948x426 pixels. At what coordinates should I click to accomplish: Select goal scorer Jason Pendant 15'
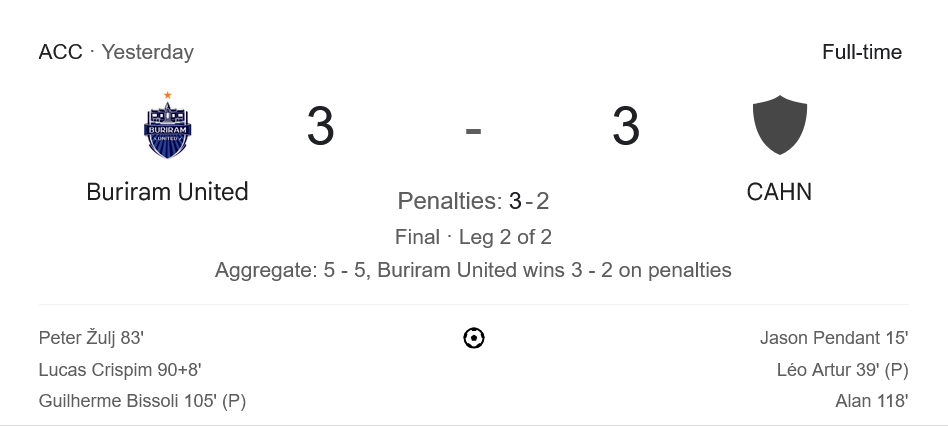(833, 338)
